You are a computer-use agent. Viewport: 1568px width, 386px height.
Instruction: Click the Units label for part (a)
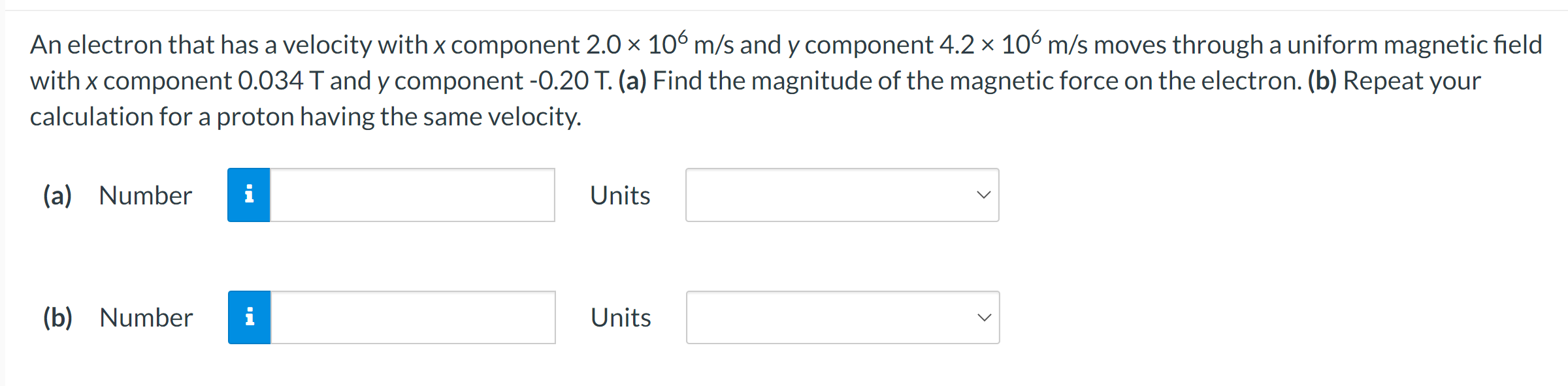(619, 195)
